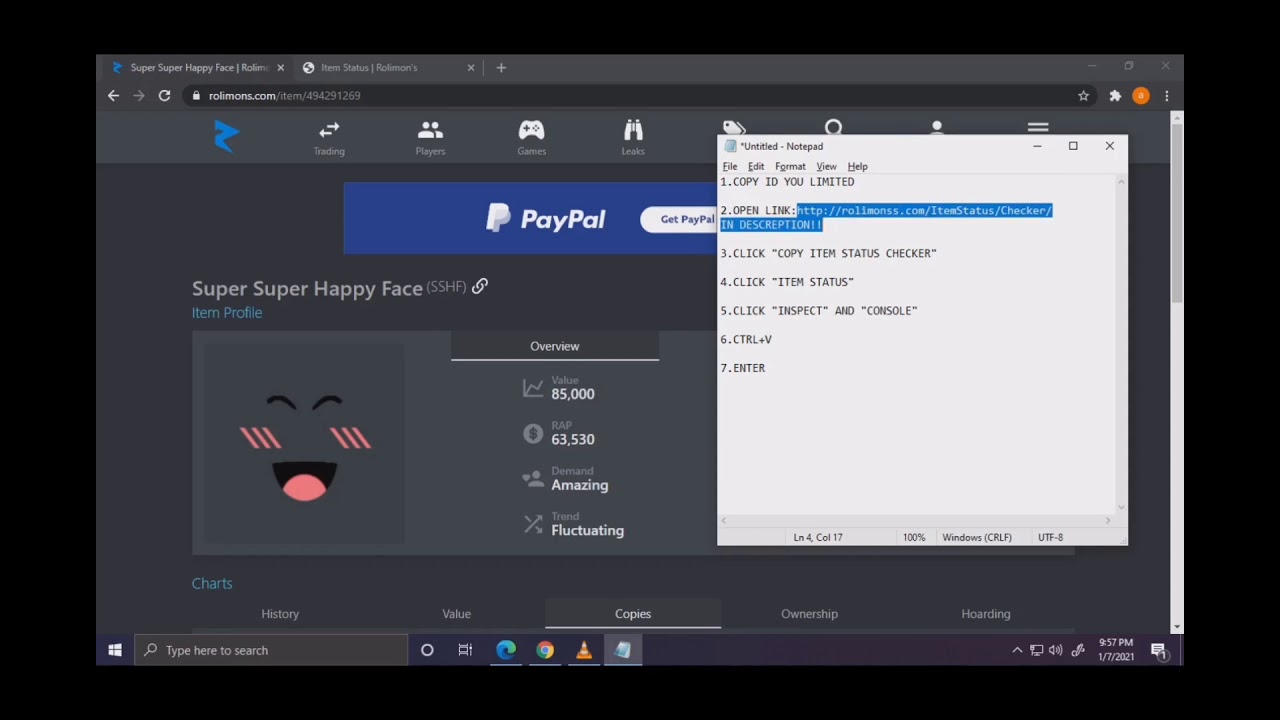Switch charts to Hoarding tab
The image size is (1280, 720).
(986, 614)
